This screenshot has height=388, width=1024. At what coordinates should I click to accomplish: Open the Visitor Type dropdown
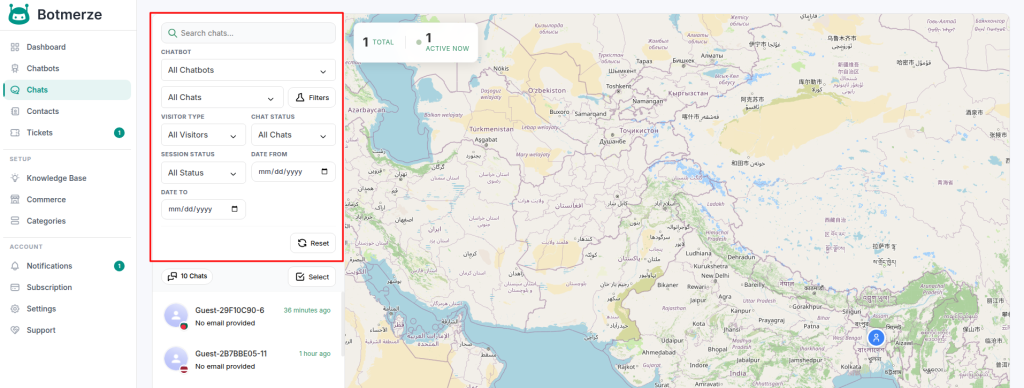pyautogui.click(x=203, y=135)
